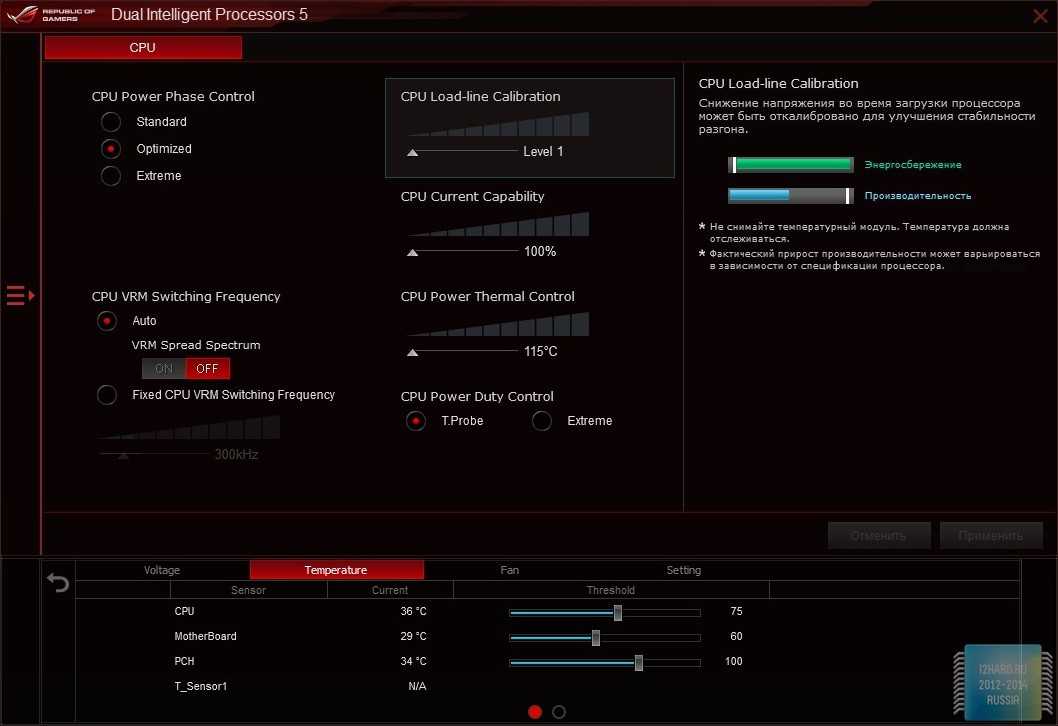Click the Применить apply button
This screenshot has width=1058, height=726.
[x=990, y=535]
